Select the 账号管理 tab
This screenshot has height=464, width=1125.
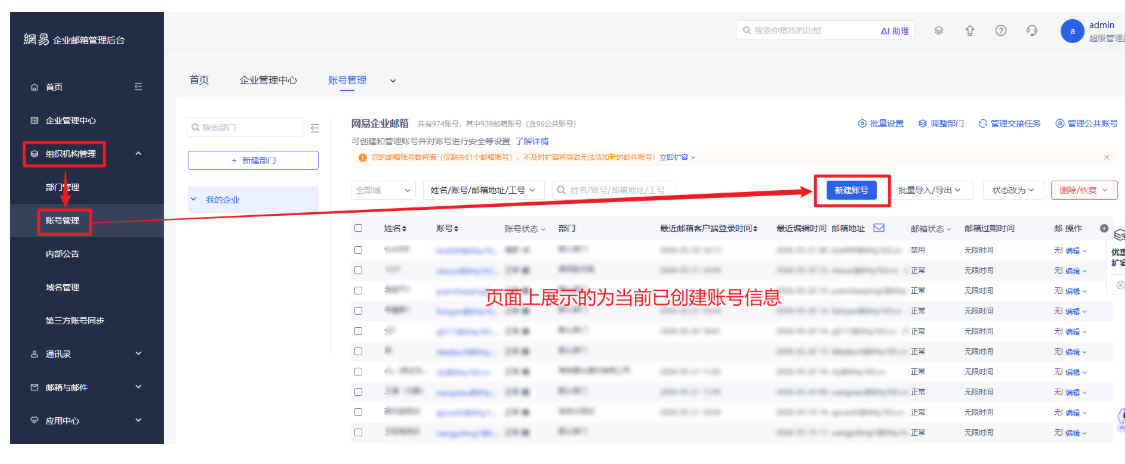click(347, 80)
